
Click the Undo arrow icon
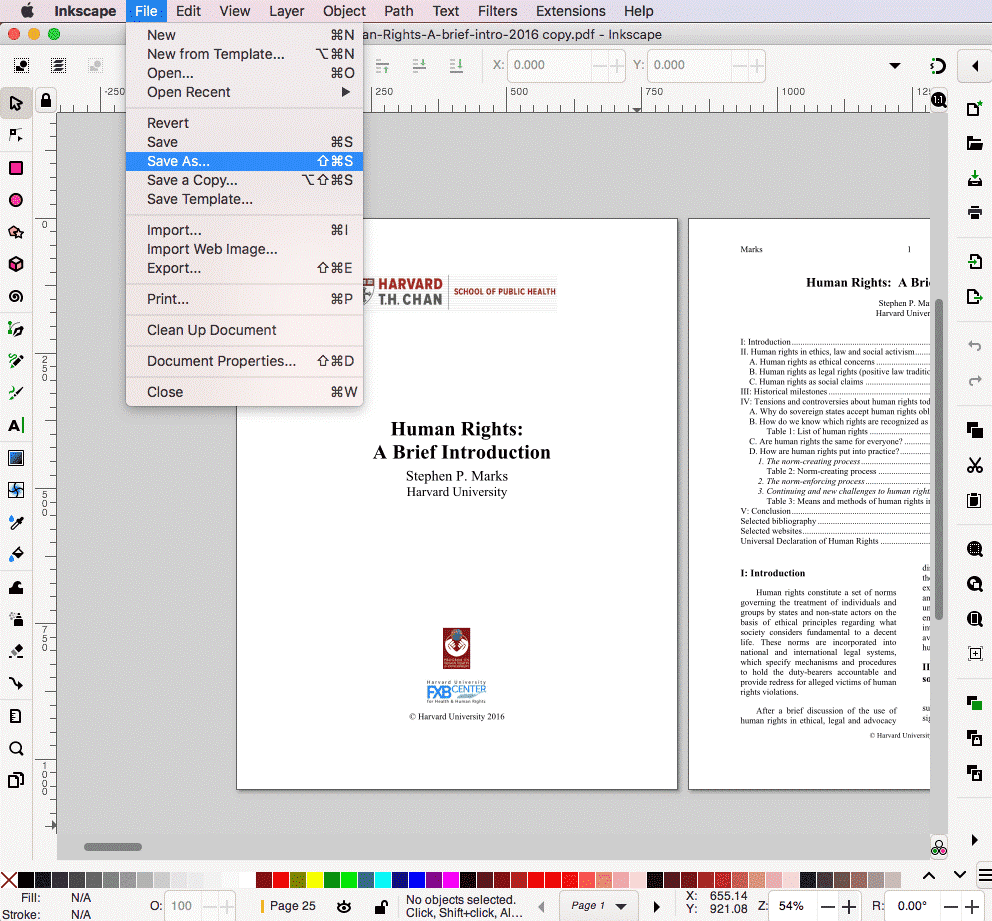pos(974,346)
